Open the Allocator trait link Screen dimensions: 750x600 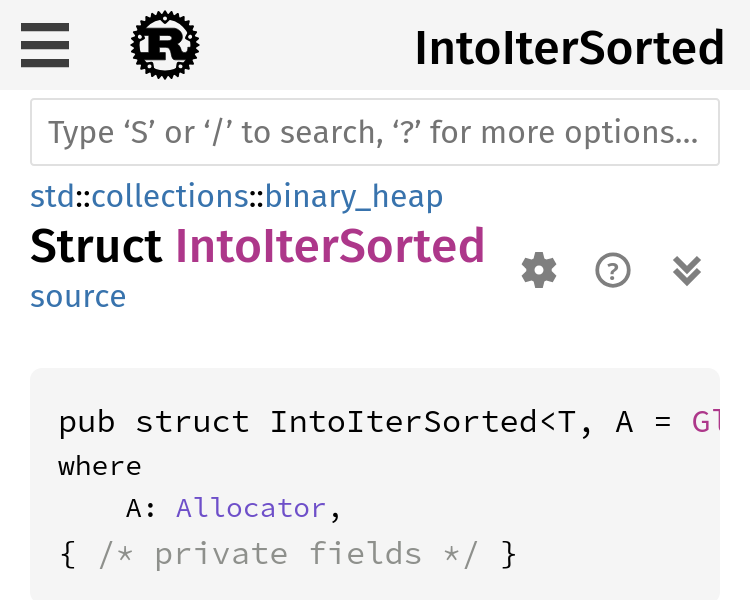[251, 508]
